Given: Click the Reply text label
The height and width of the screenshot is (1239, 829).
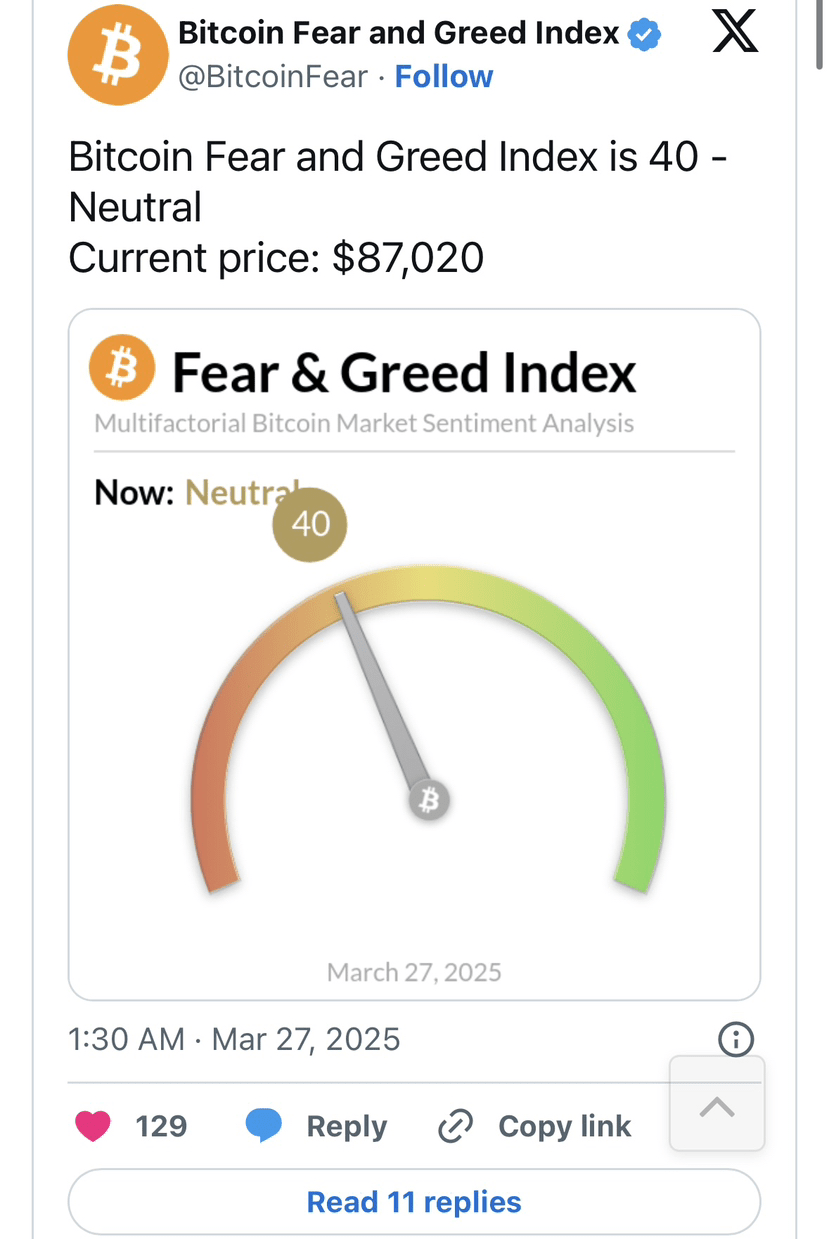Looking at the screenshot, I should (x=346, y=1126).
